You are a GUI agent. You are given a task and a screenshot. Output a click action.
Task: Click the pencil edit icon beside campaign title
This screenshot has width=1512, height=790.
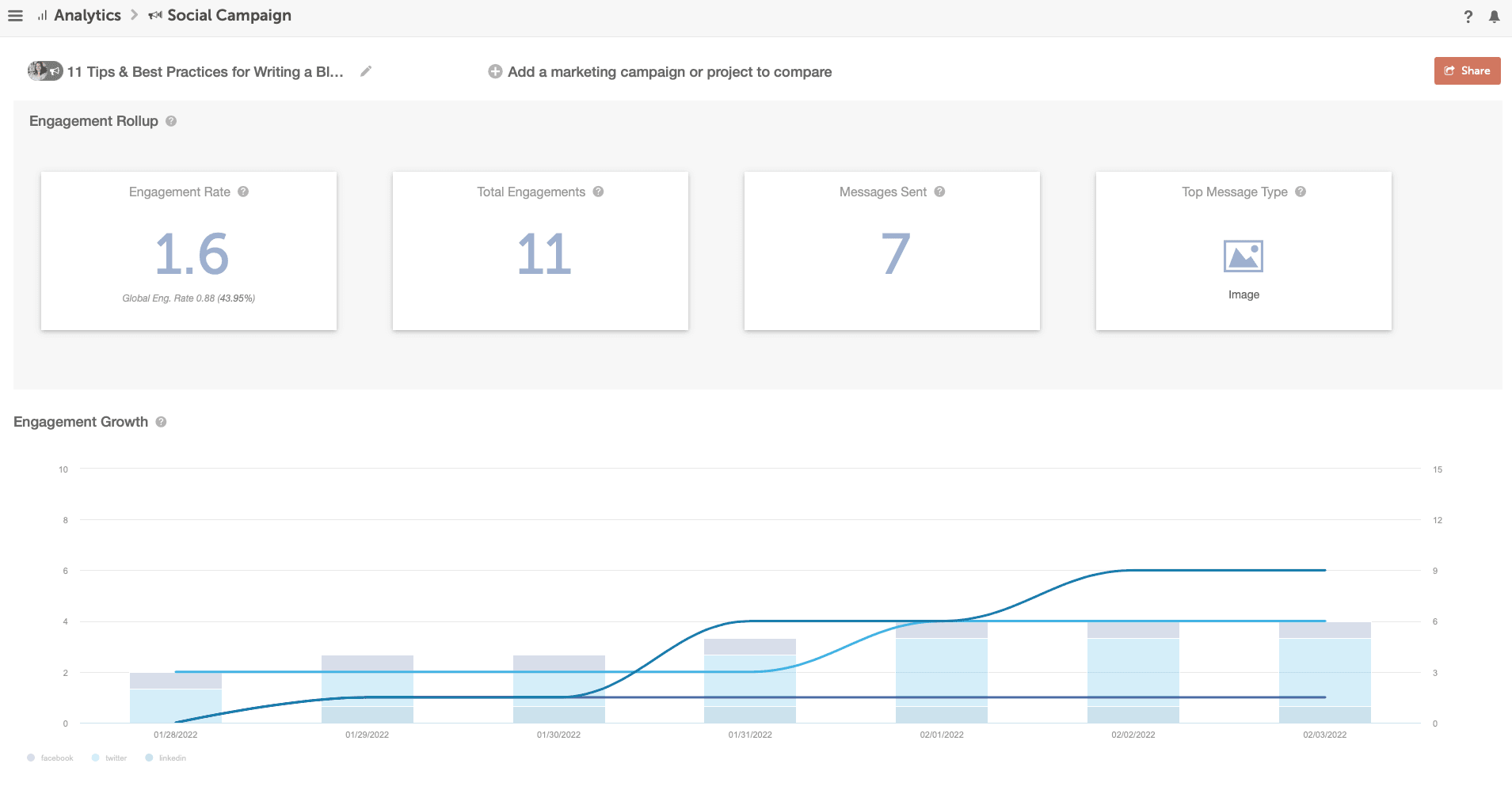click(x=366, y=71)
